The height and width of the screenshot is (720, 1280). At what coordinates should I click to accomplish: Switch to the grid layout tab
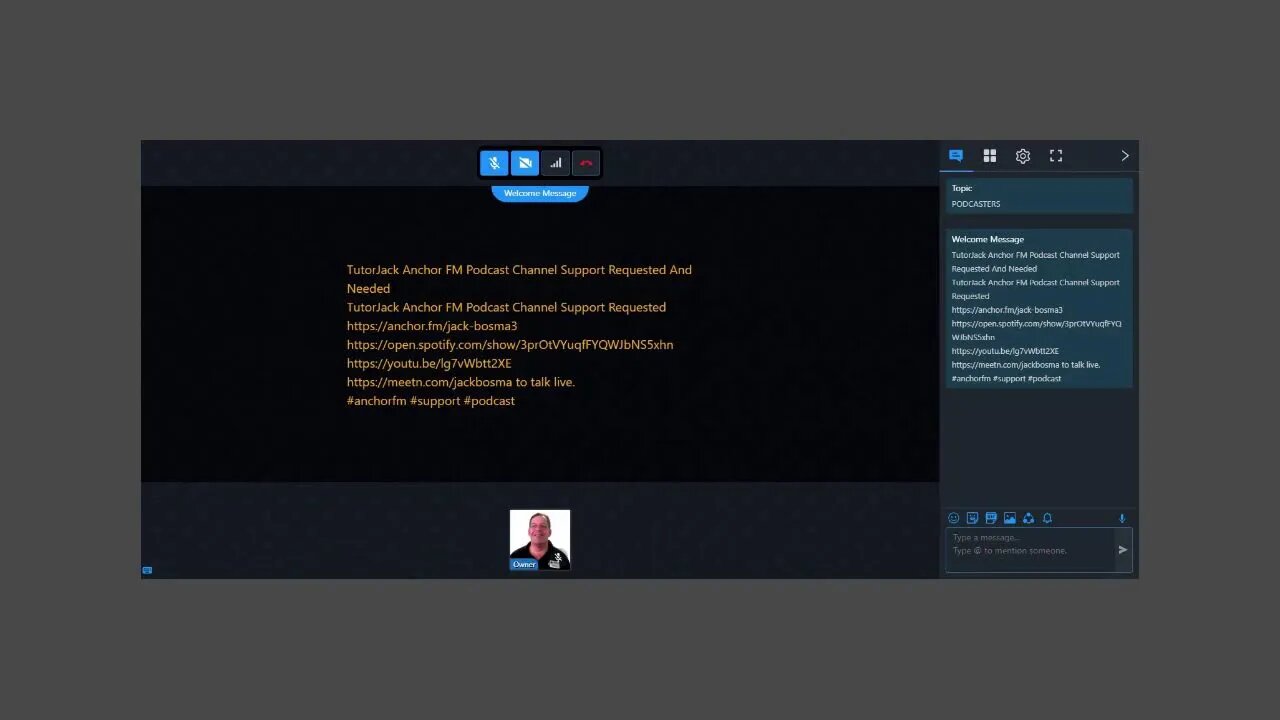coord(990,156)
